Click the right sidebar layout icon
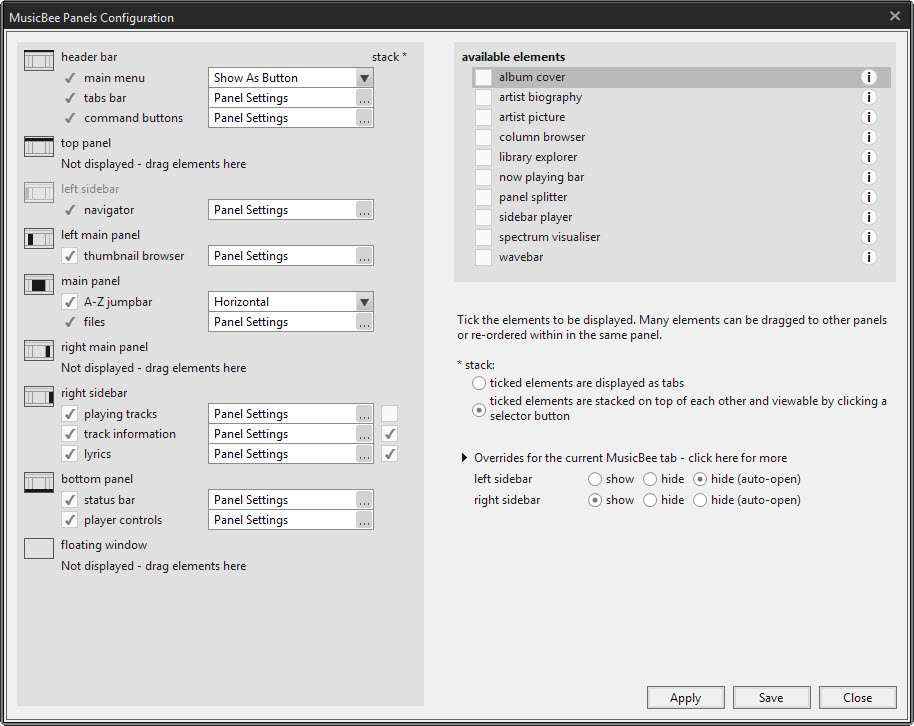The image size is (914, 726). click(x=39, y=396)
